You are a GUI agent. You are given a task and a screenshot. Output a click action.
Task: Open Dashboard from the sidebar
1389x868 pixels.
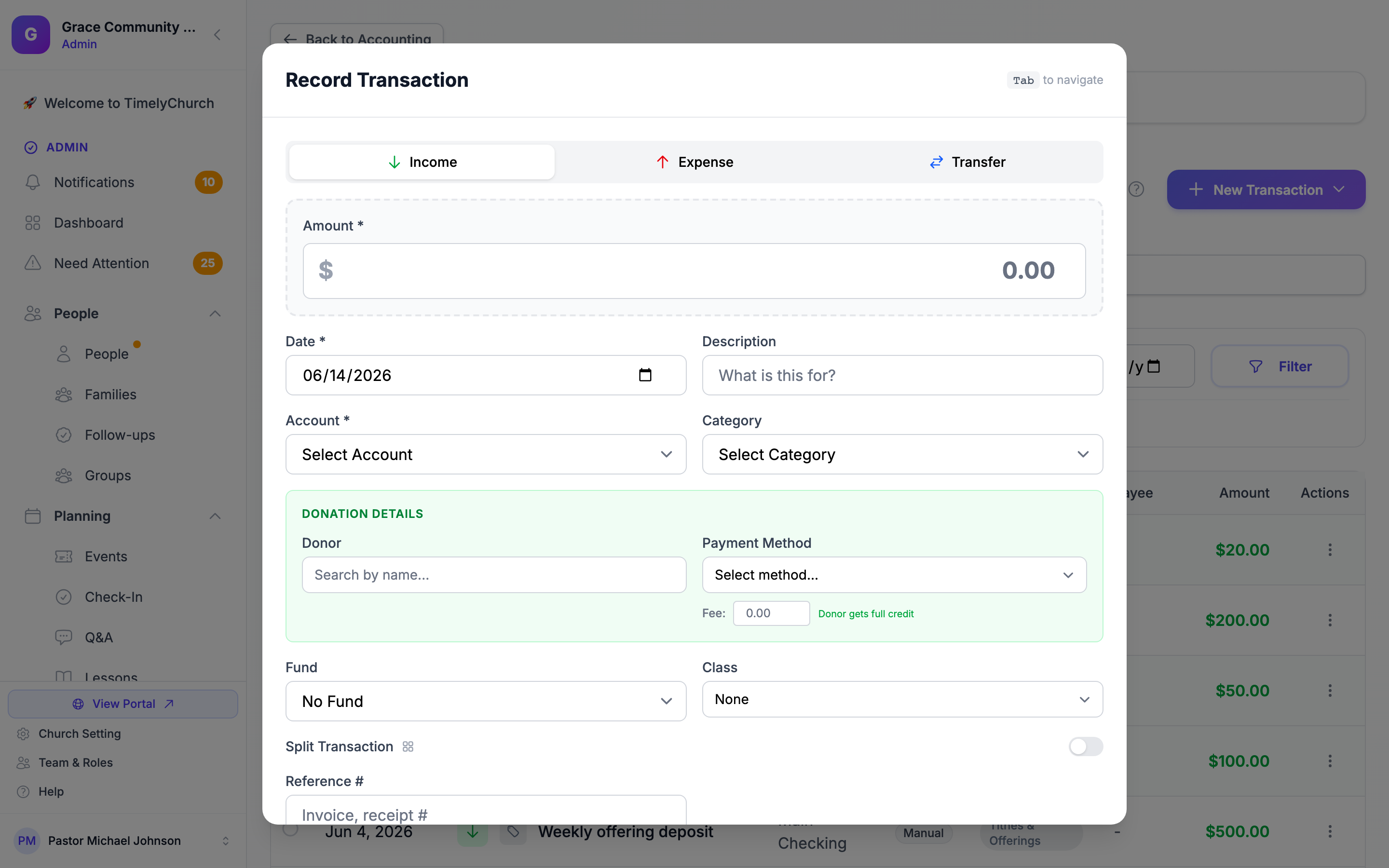pos(123,223)
